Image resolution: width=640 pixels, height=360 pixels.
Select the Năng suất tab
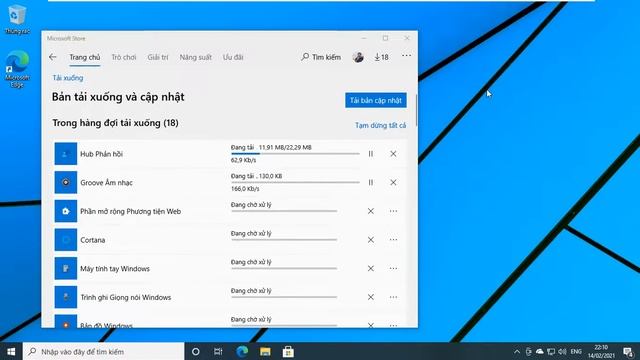tap(196, 57)
